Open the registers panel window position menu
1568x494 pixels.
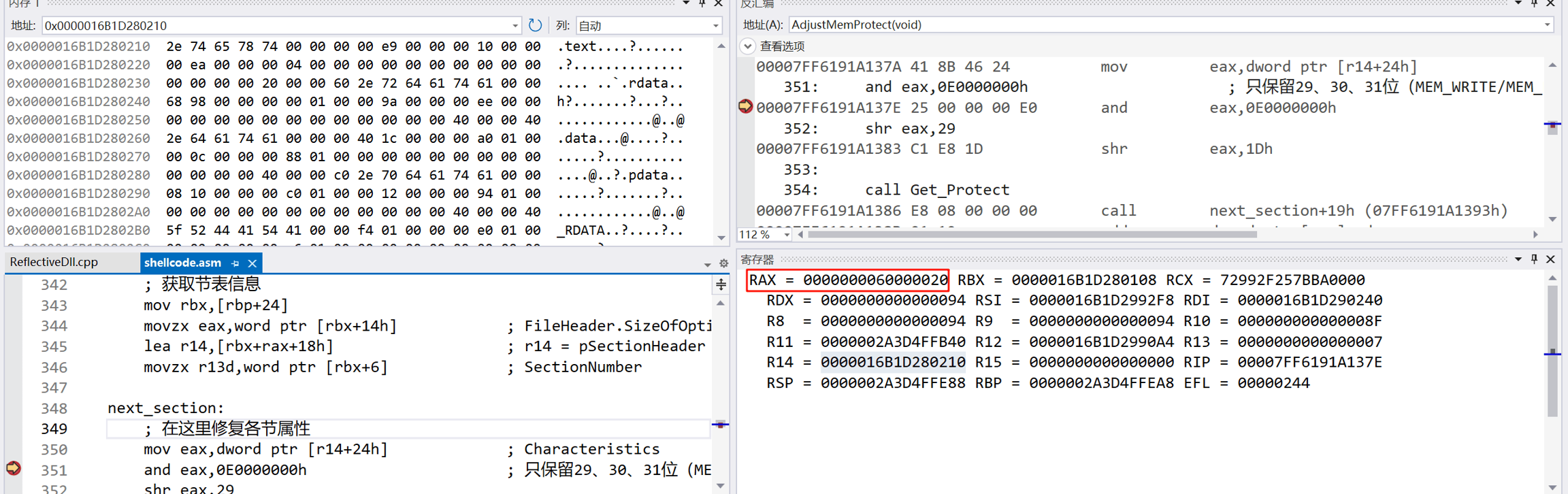(1518, 259)
